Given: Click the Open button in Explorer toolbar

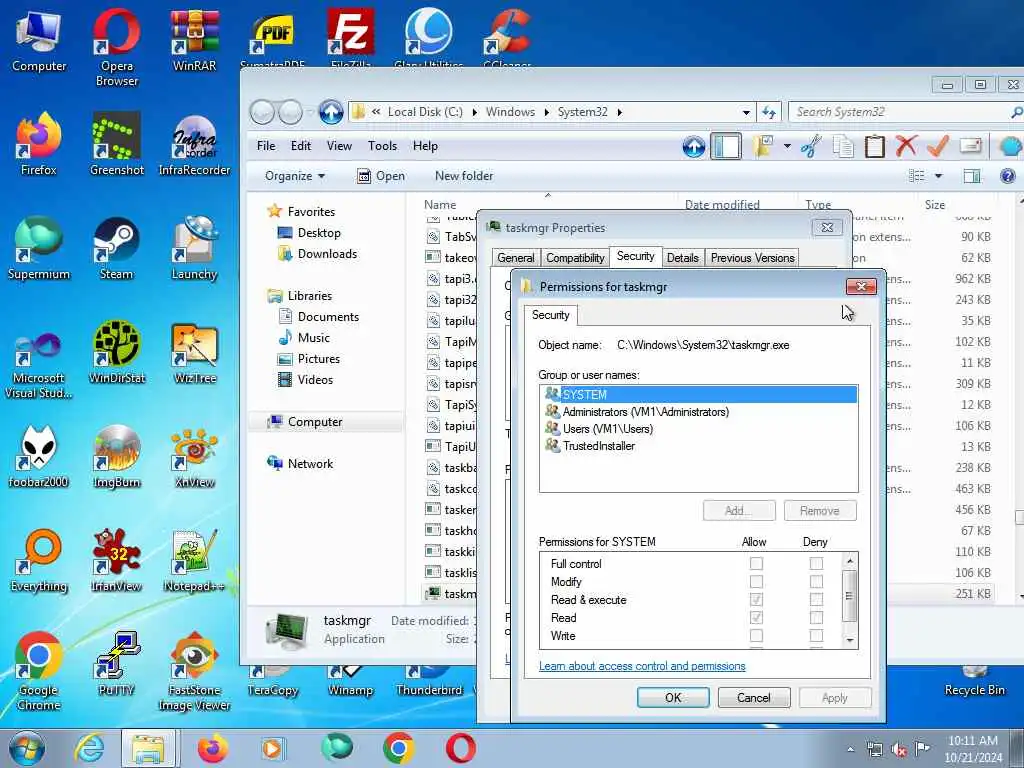Looking at the screenshot, I should point(381,176).
